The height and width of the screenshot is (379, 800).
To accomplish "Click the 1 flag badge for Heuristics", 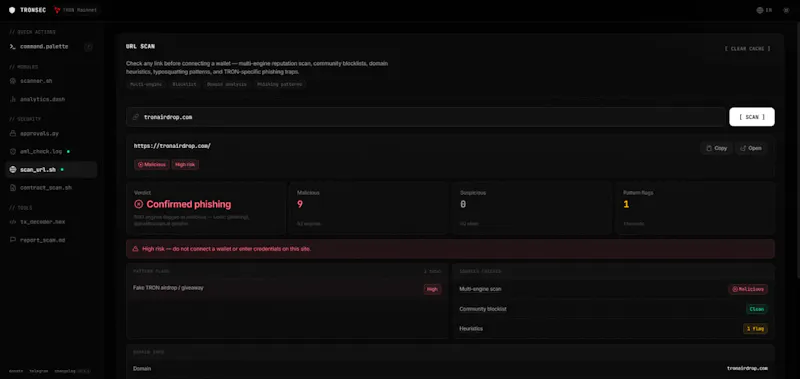I will click(755, 329).
